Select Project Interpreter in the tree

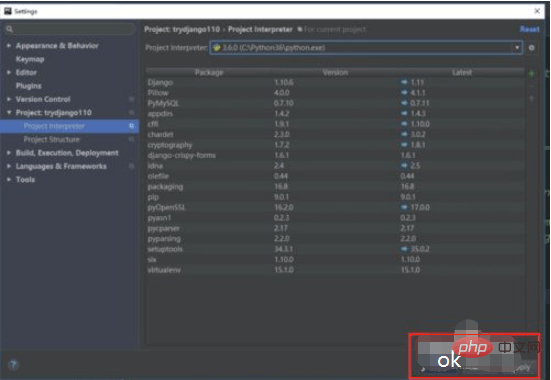[70, 126]
